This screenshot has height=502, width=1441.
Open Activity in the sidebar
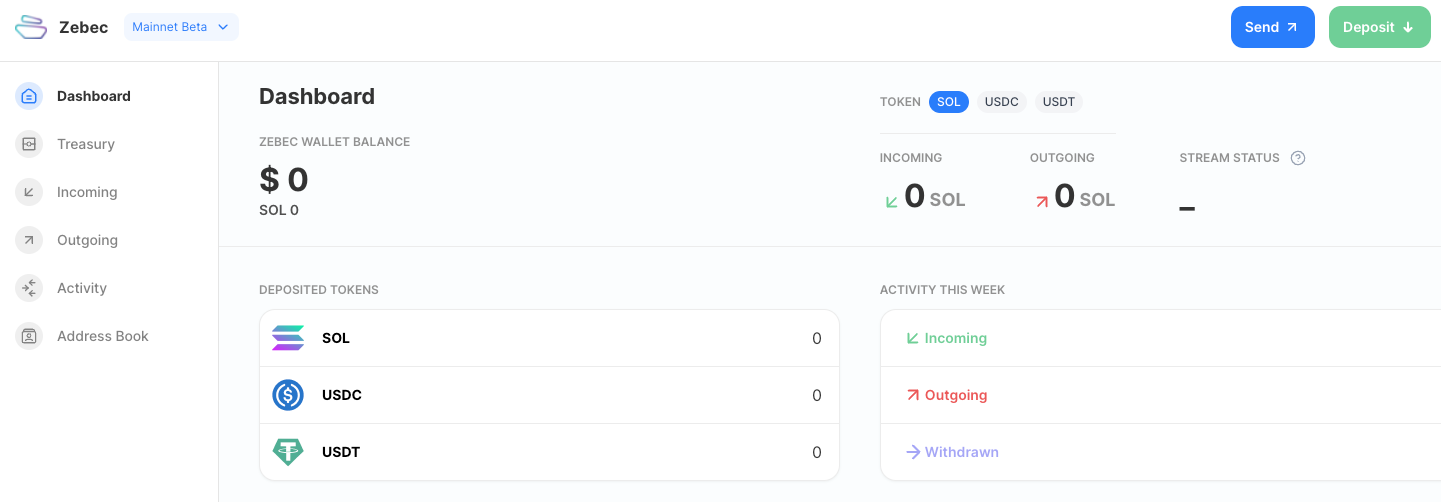(82, 288)
